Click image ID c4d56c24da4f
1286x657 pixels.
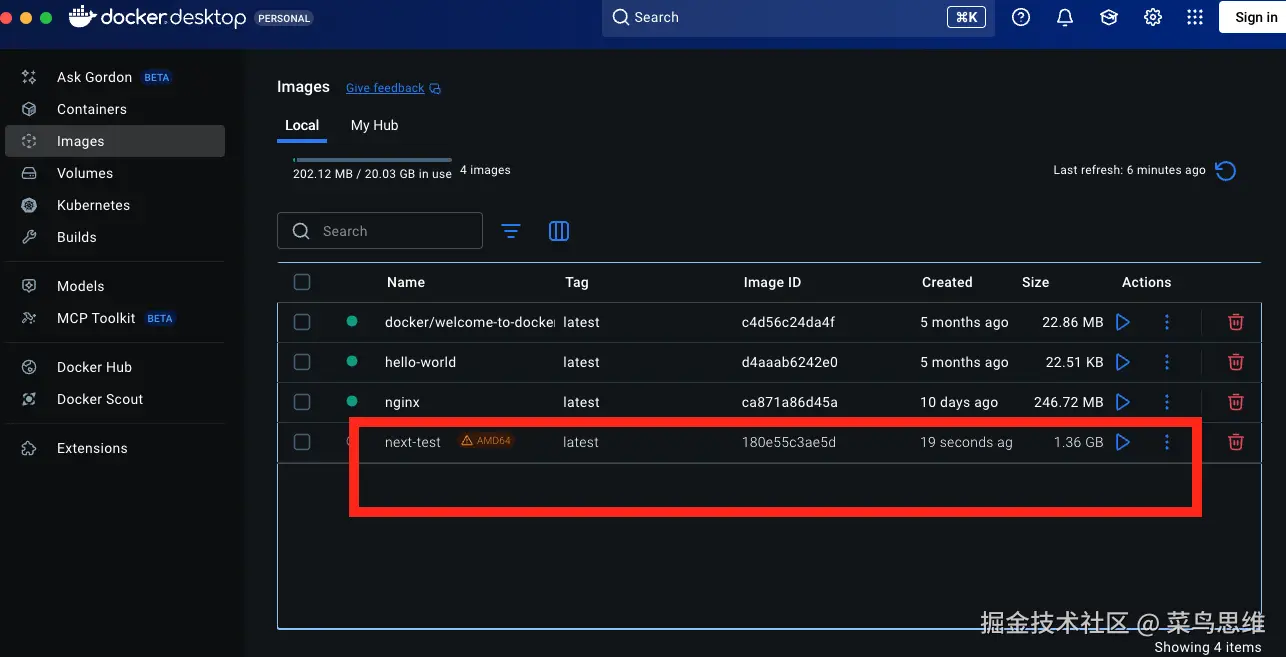(788, 322)
